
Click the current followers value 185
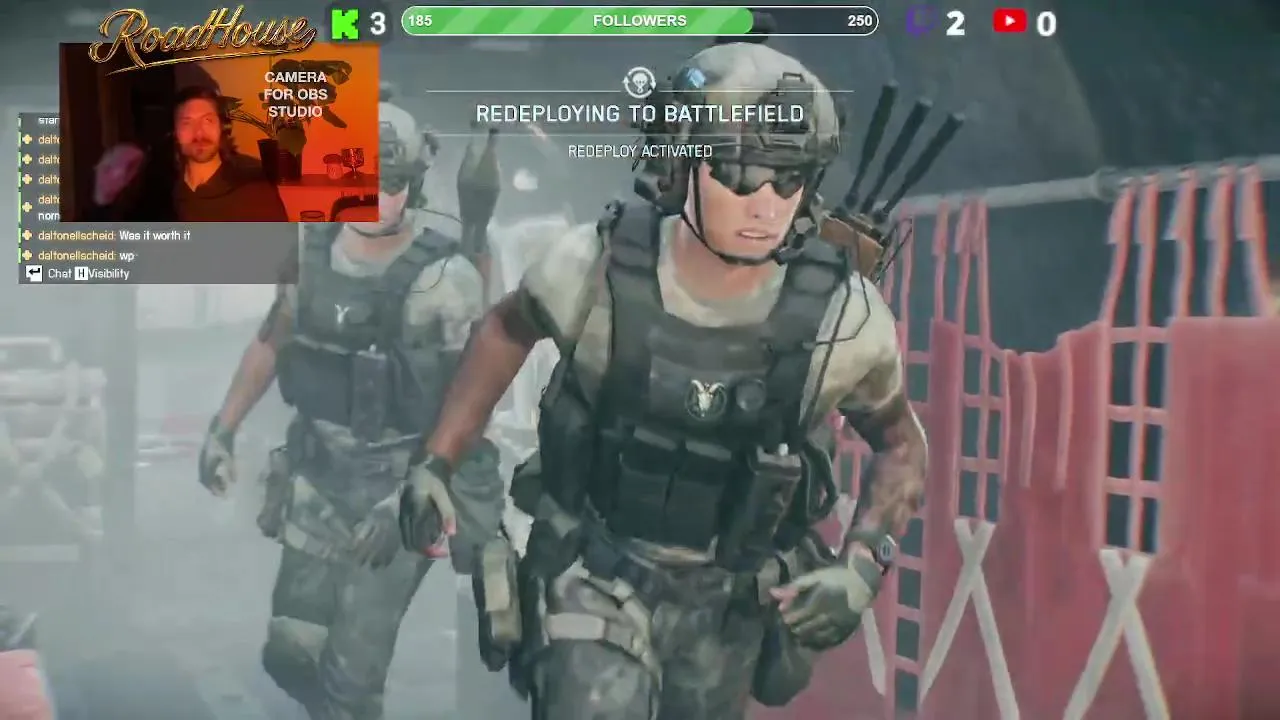tap(420, 21)
